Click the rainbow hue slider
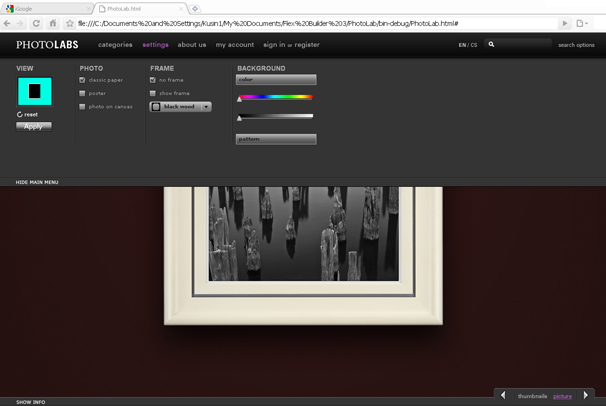Viewport: 606px width, 406px height. point(276,97)
